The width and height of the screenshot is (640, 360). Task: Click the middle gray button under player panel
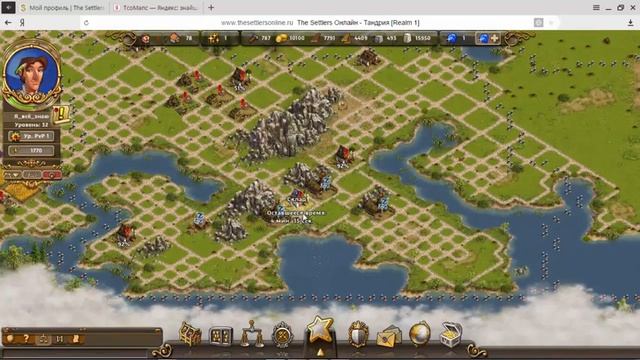pos(32,175)
